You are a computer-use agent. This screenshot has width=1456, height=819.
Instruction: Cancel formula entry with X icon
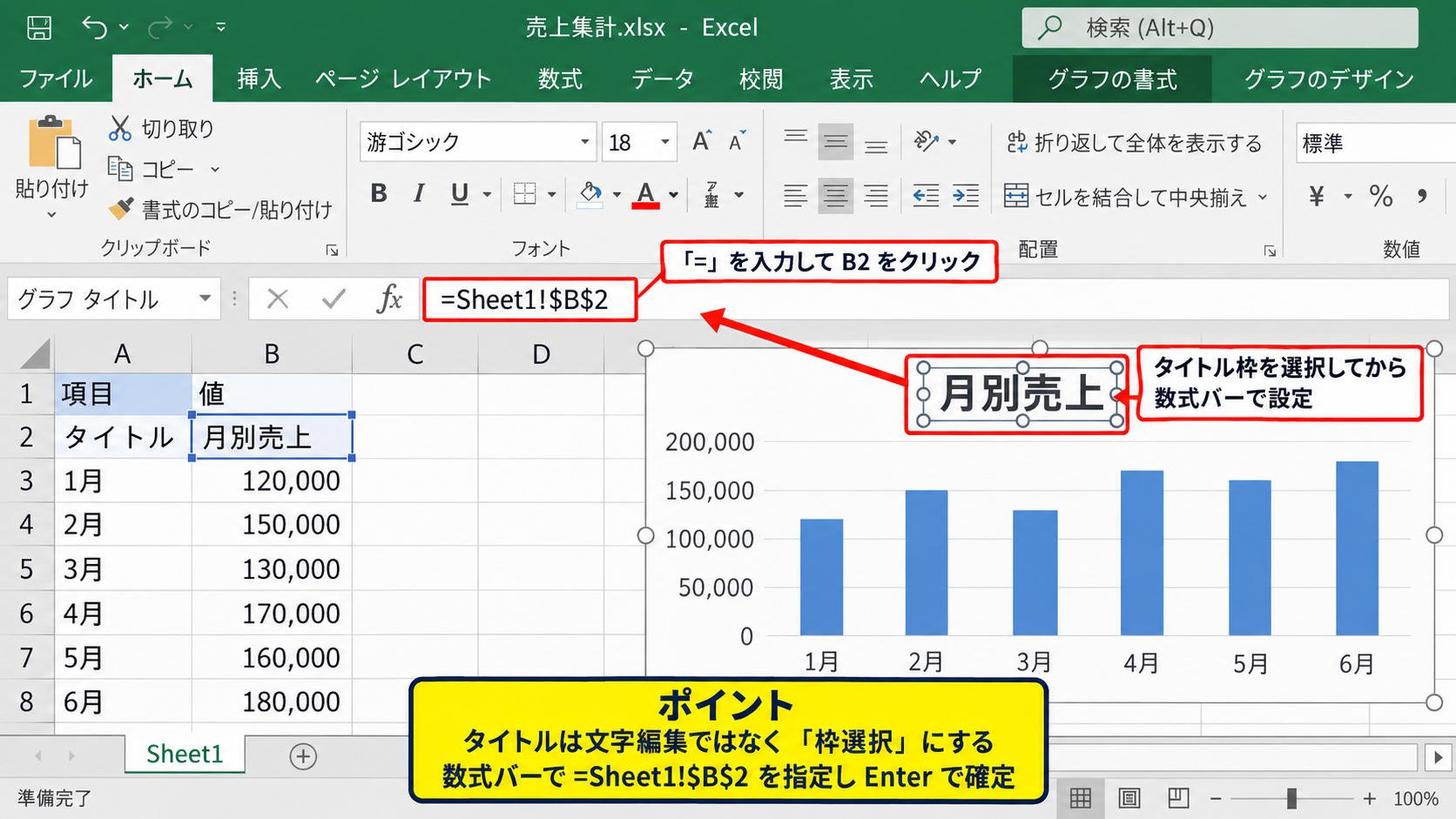278,299
